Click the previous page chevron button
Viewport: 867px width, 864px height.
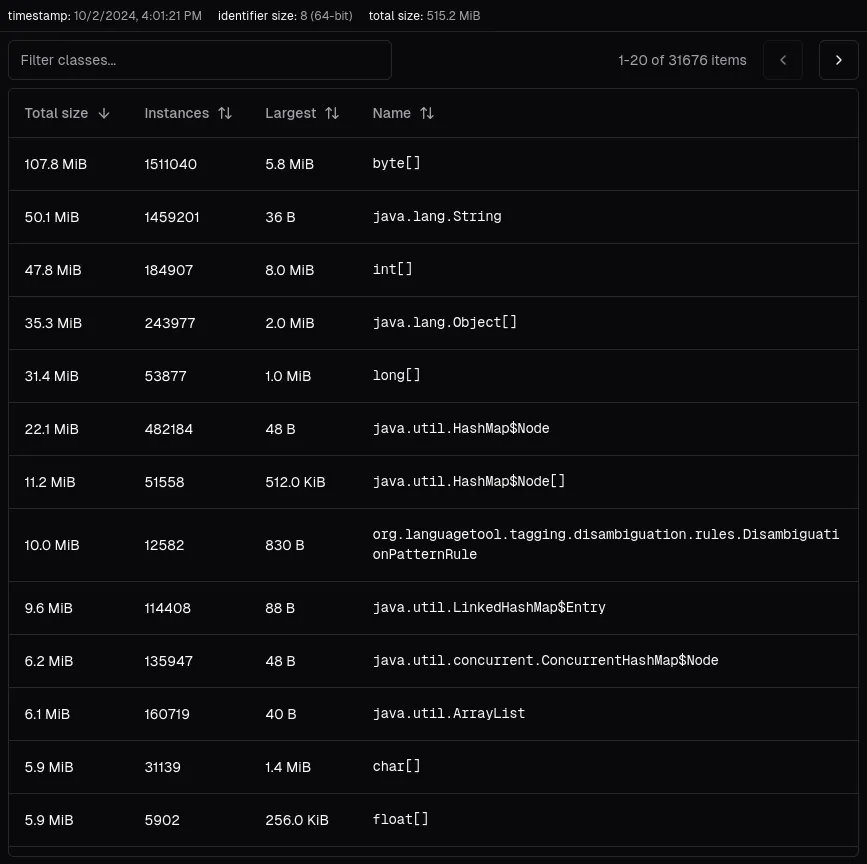pyautogui.click(x=783, y=60)
